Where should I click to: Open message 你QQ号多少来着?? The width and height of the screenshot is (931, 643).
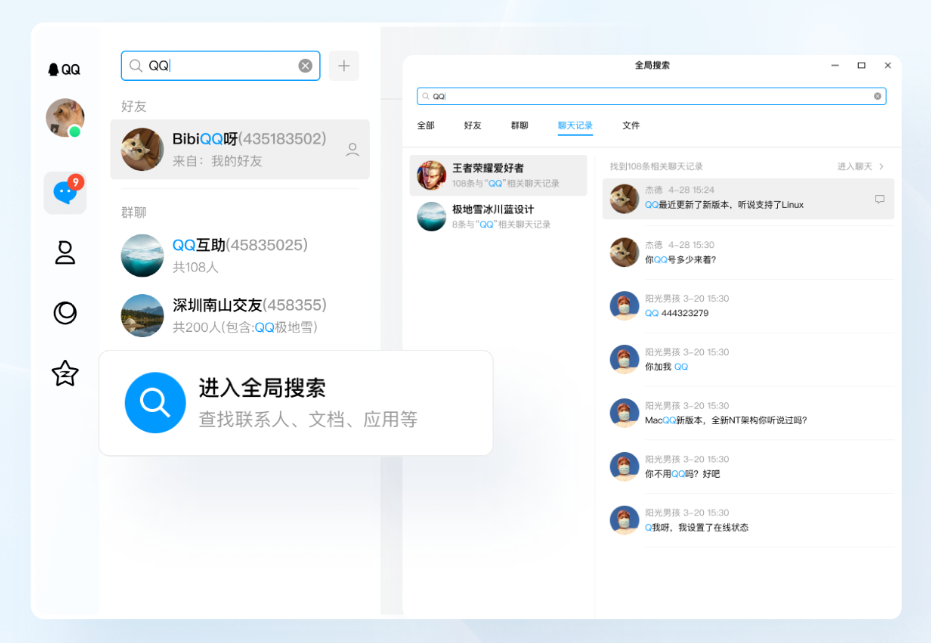[x=748, y=252]
